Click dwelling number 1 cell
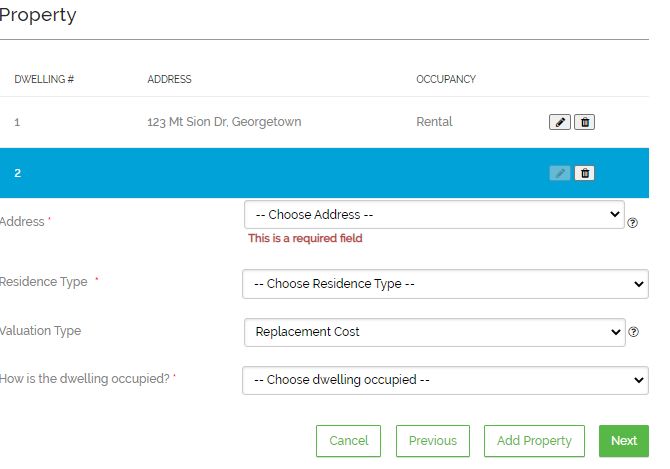670x469 pixels. [x=17, y=123]
